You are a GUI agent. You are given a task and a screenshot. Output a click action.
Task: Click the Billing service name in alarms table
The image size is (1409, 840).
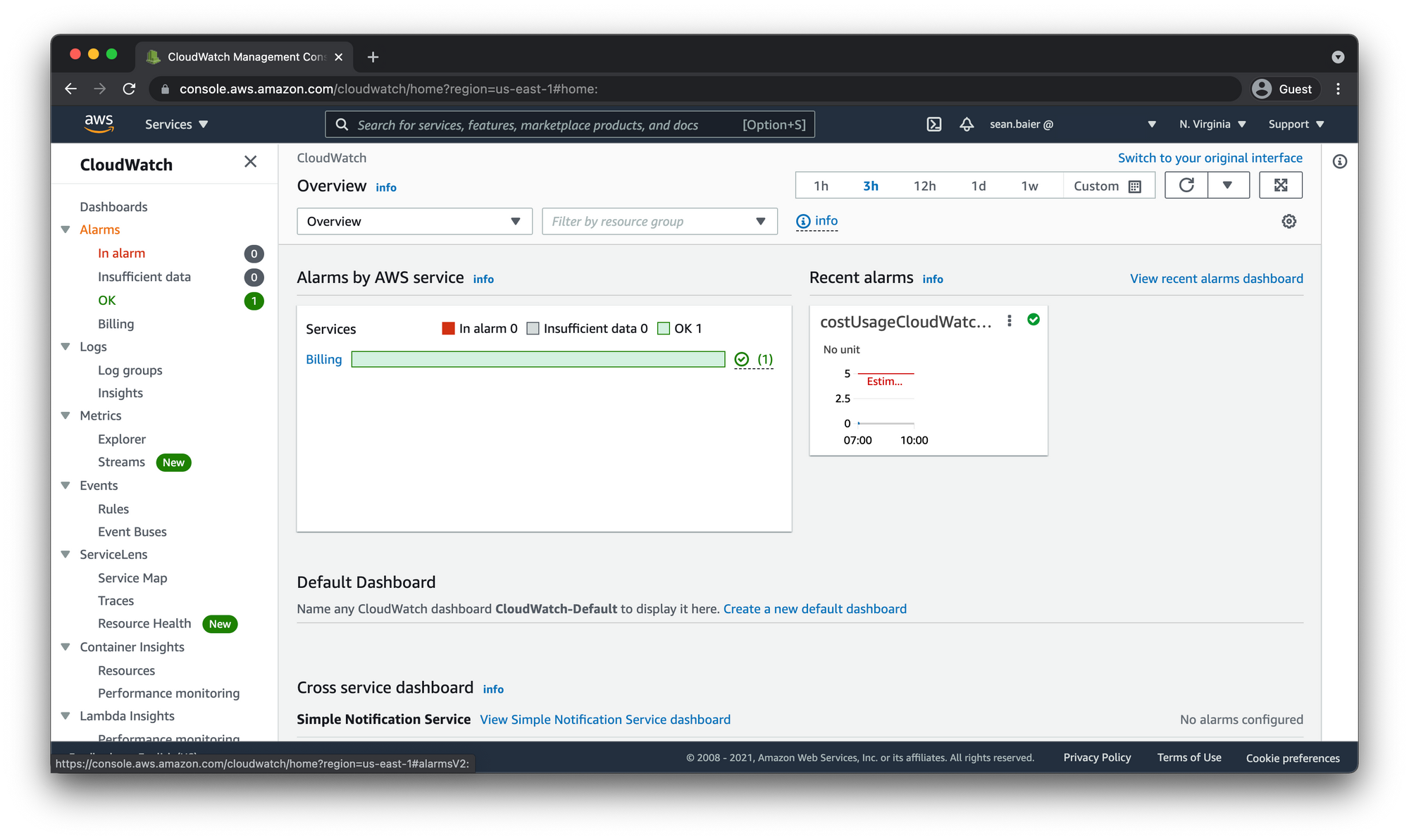tap(323, 359)
